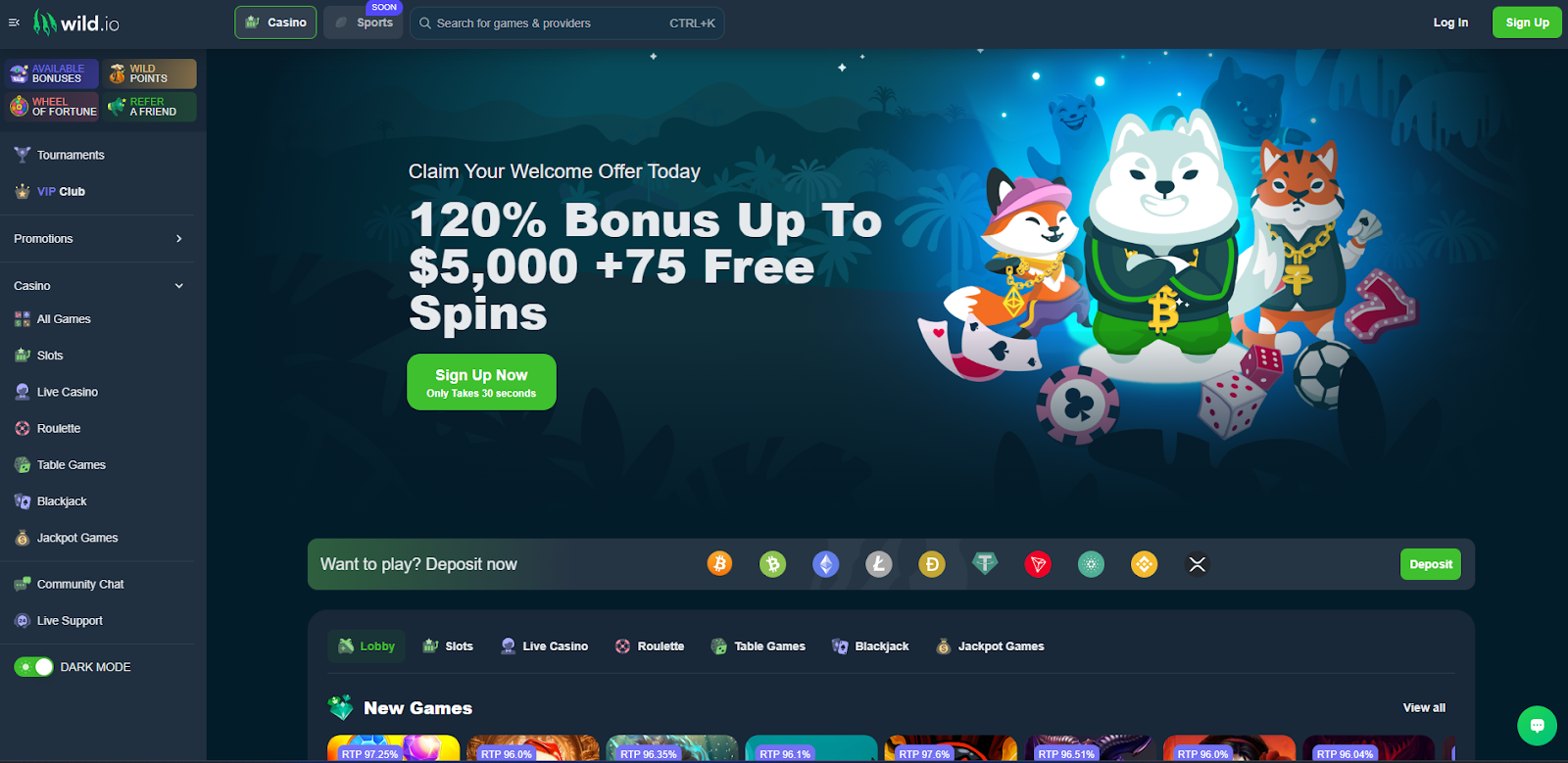
Task: Open Wheel of Fortune bonus tile
Action: coord(53,107)
